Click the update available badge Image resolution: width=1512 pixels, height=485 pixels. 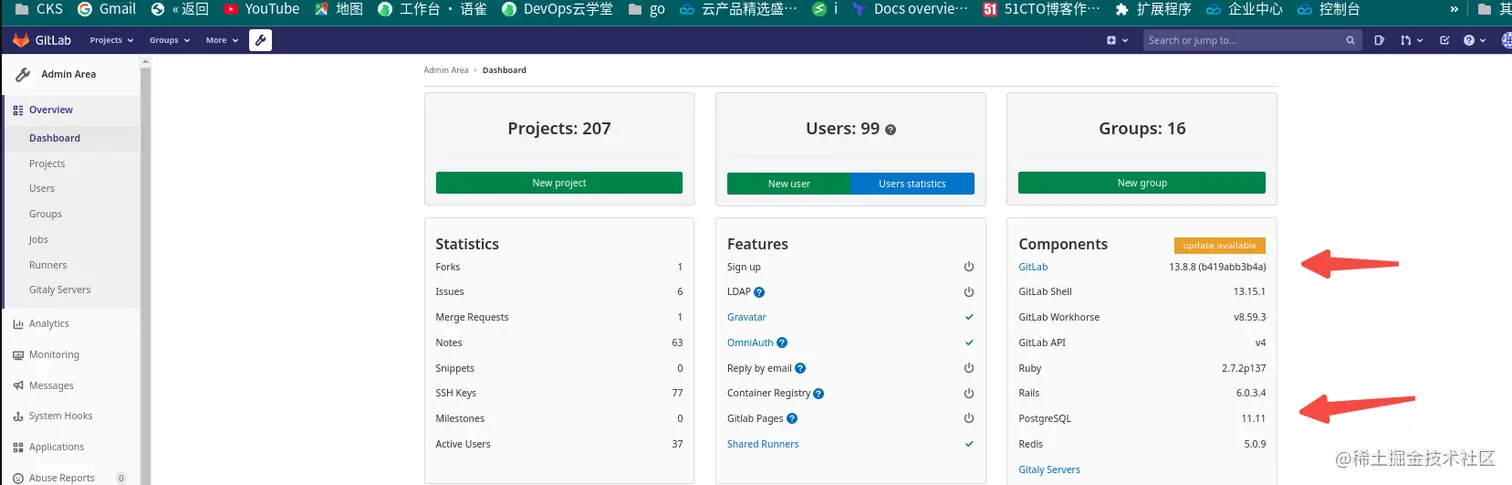point(1220,245)
